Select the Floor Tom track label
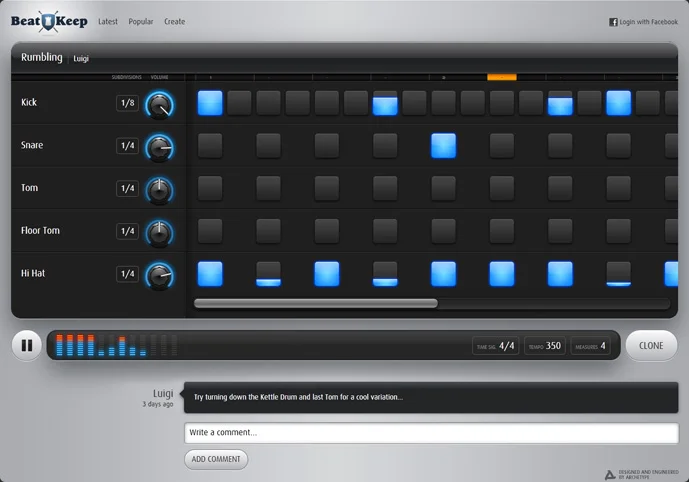This screenshot has width=689, height=482. pyautogui.click(x=40, y=230)
